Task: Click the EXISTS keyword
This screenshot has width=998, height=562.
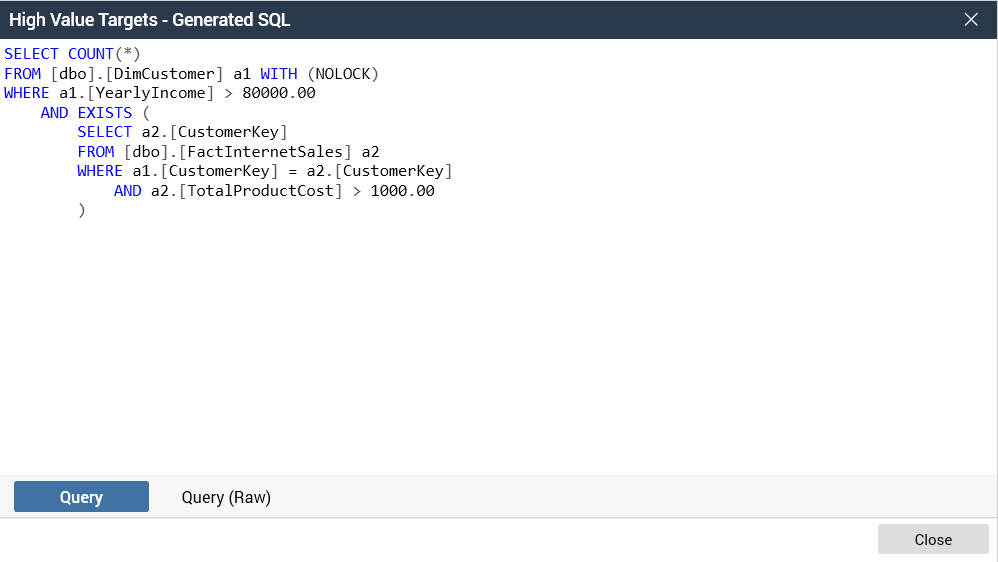Action: 105,113
